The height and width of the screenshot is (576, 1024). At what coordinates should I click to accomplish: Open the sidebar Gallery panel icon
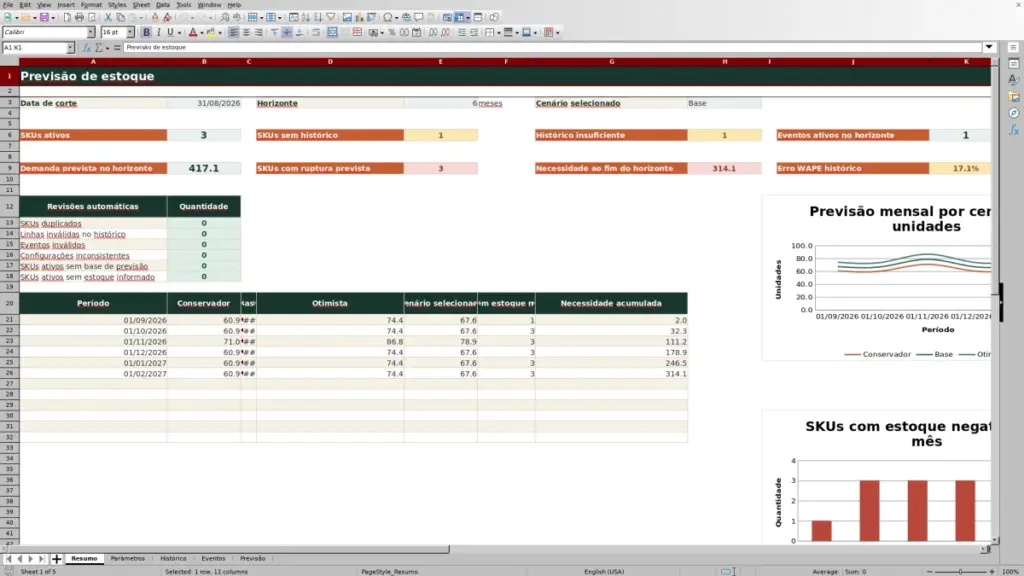pos(1014,97)
